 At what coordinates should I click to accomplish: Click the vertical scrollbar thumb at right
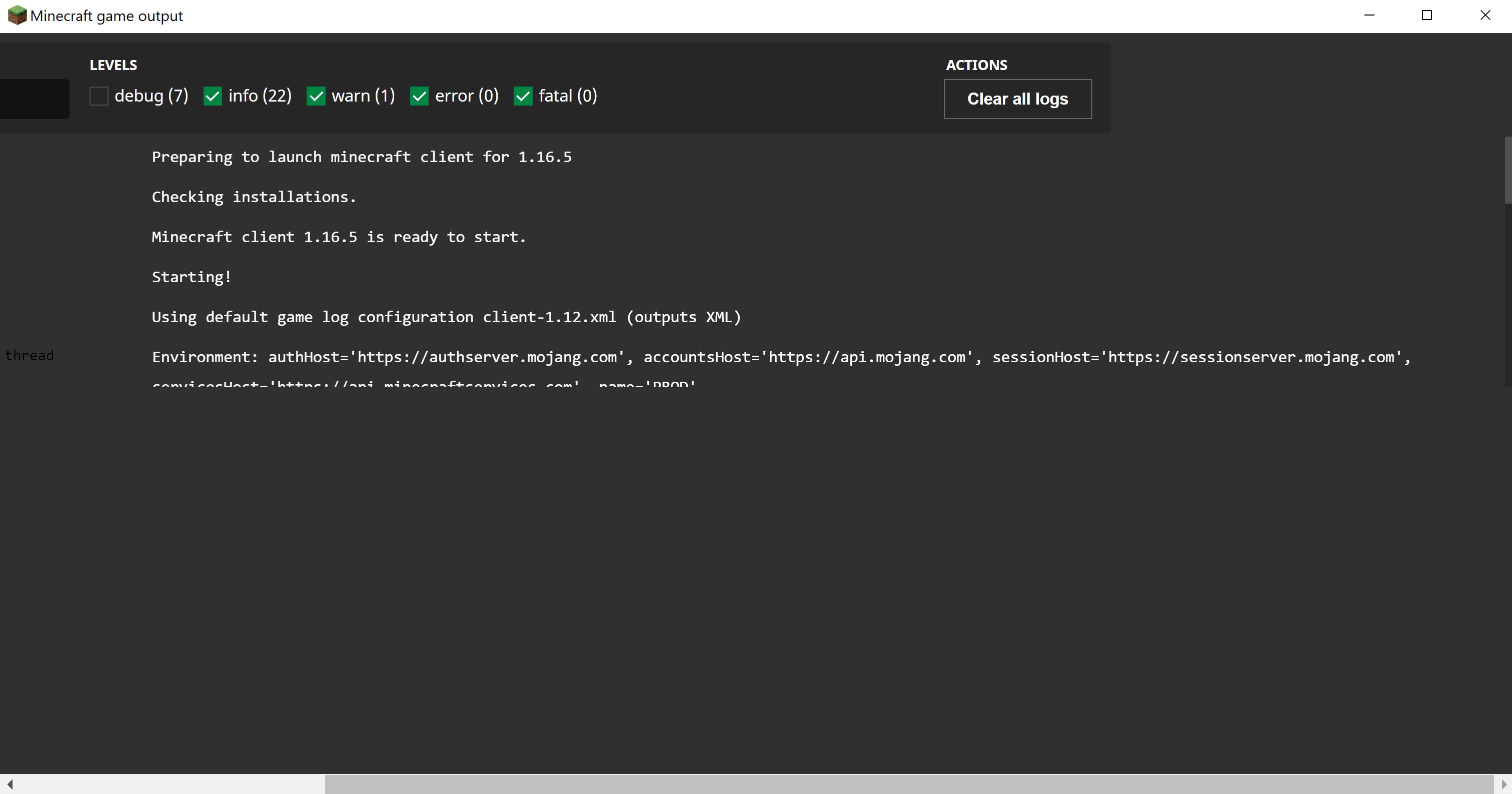[x=1508, y=170]
